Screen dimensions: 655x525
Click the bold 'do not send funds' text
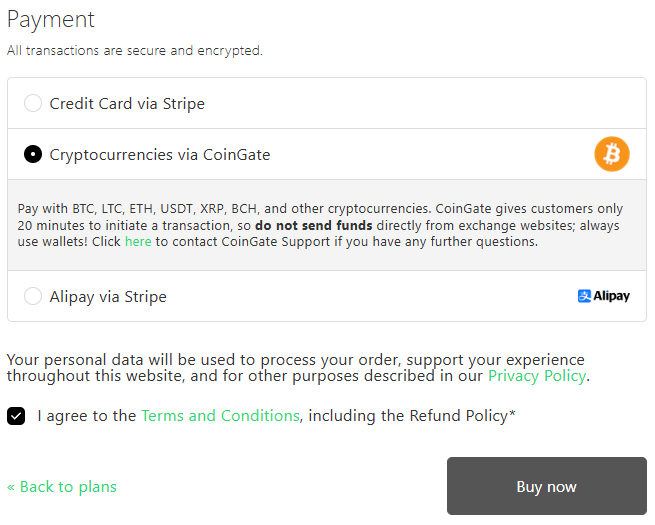314,226
